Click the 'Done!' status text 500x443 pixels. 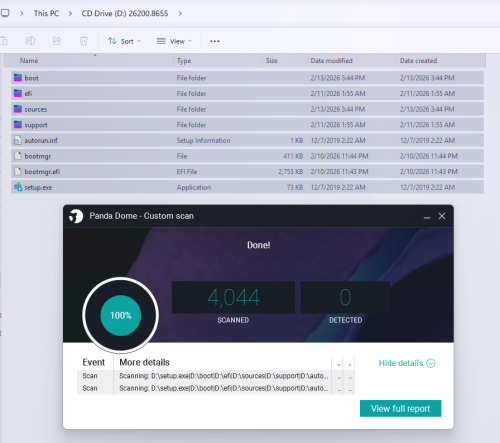click(258, 245)
